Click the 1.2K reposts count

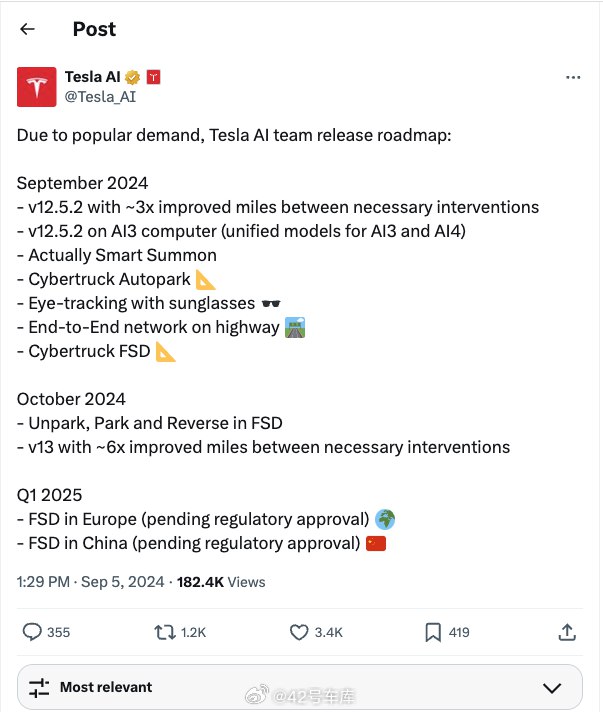[193, 633]
